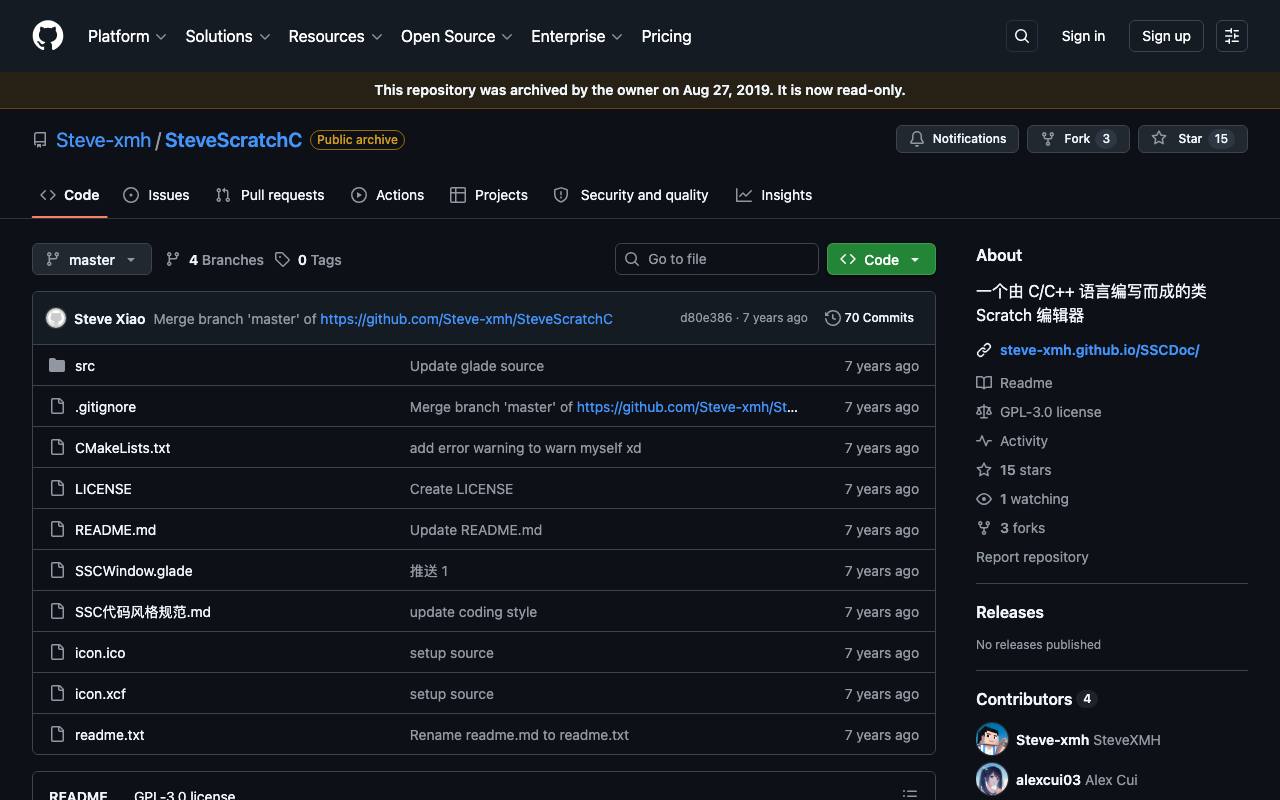This screenshot has width=1280, height=800.
Task: Select the Code repository tab
Action: click(70, 195)
